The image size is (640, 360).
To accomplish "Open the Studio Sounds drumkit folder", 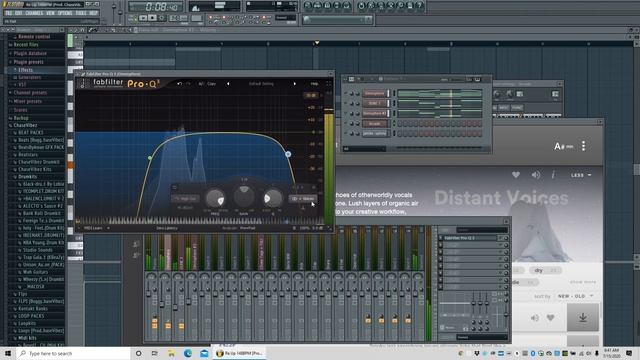I will coord(37,250).
